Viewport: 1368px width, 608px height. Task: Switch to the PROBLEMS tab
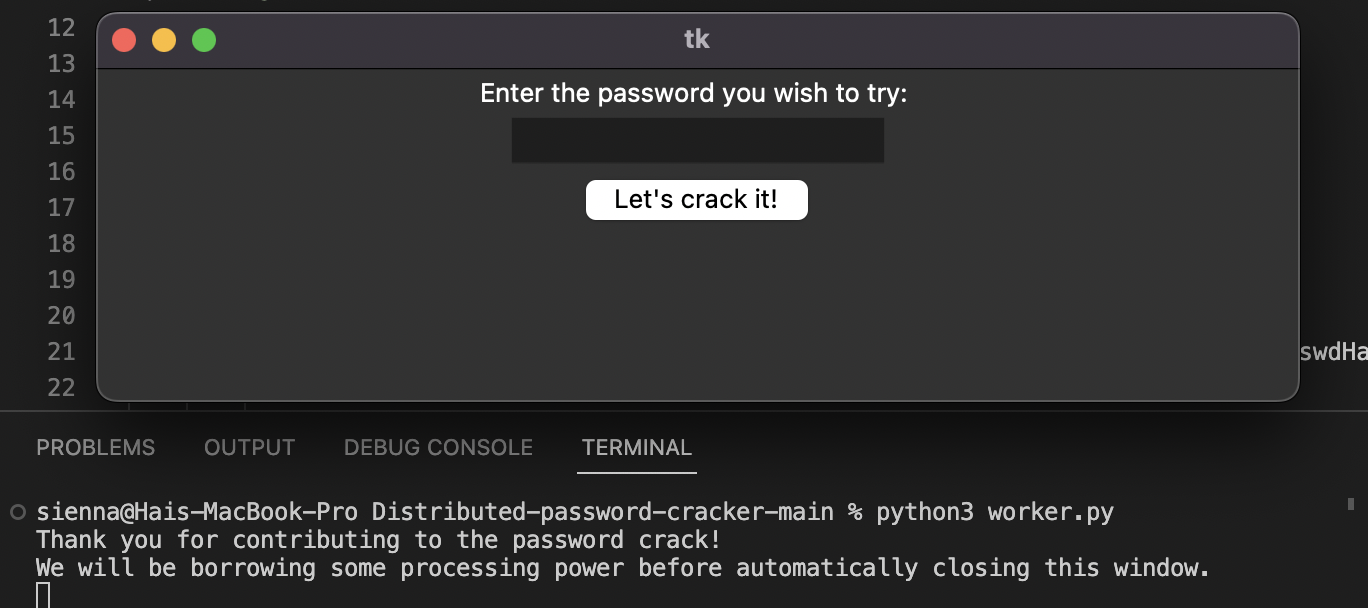[x=96, y=448]
